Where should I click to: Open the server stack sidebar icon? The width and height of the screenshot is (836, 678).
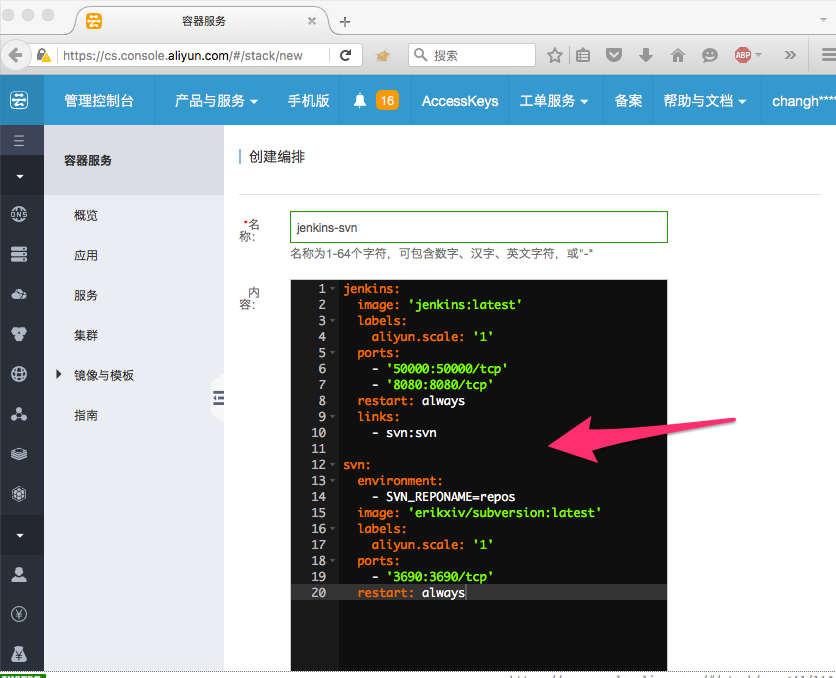tap(19, 254)
